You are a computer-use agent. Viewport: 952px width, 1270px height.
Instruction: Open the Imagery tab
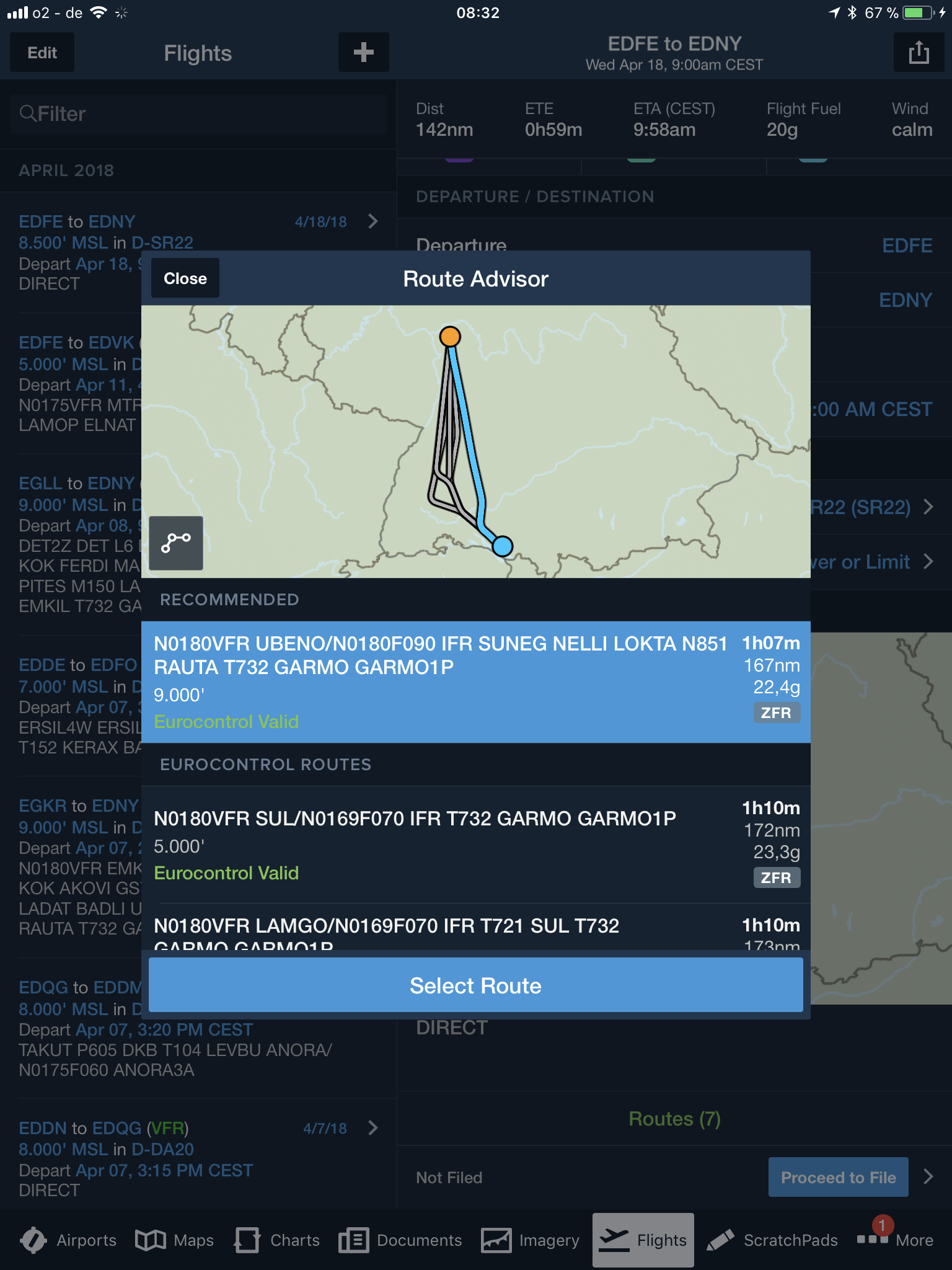(x=531, y=1240)
